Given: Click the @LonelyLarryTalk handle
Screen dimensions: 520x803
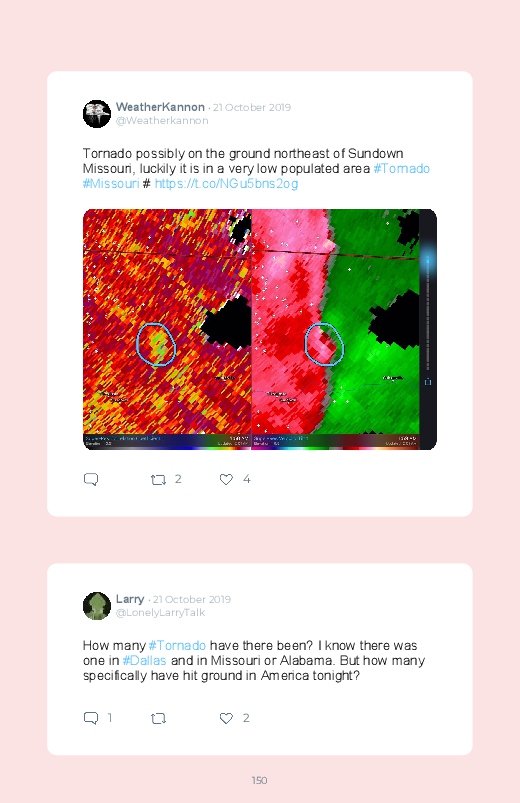Looking at the screenshot, I should click(x=160, y=612).
